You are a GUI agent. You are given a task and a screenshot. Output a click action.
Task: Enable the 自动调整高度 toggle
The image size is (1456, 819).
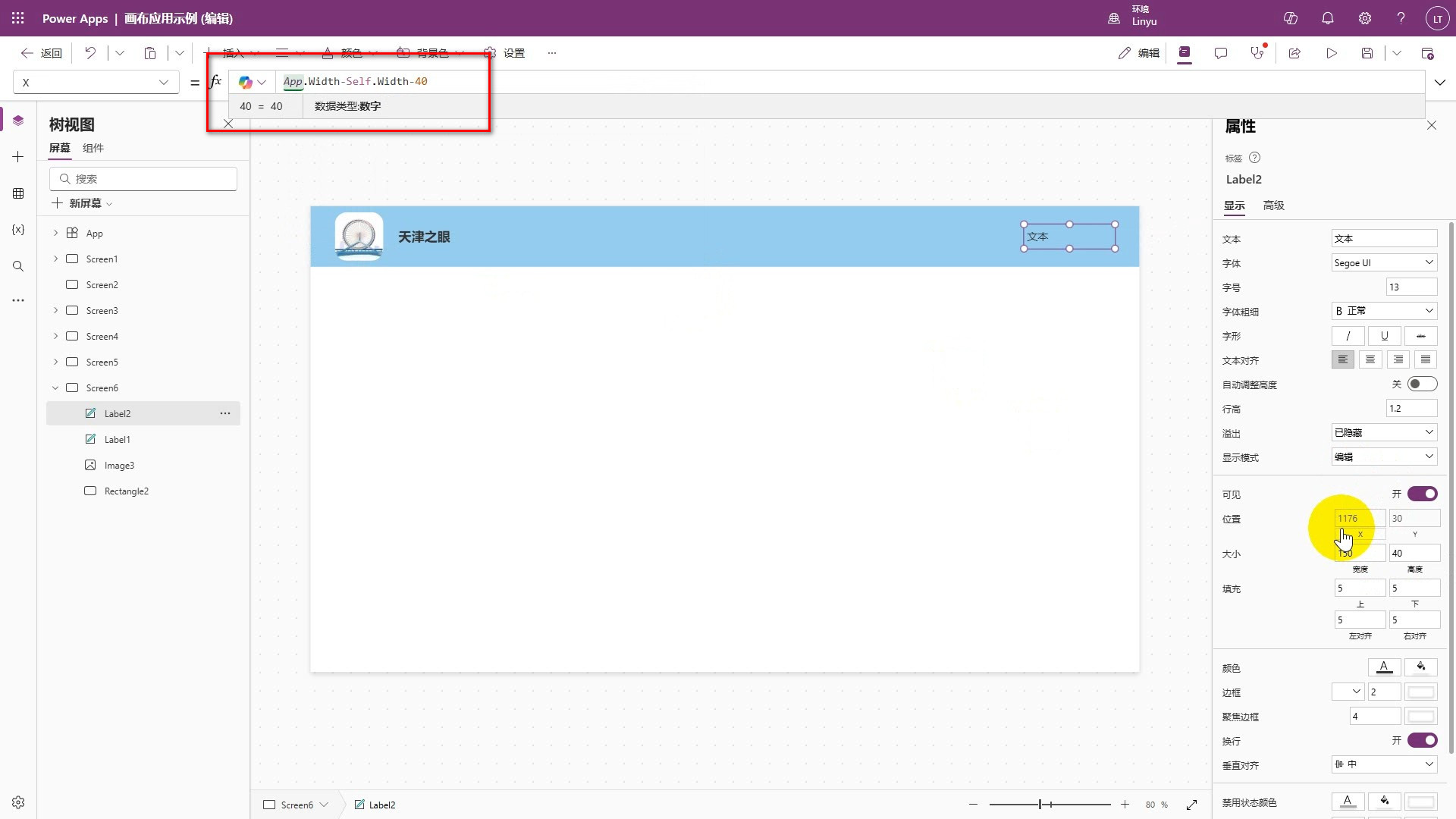(1422, 384)
